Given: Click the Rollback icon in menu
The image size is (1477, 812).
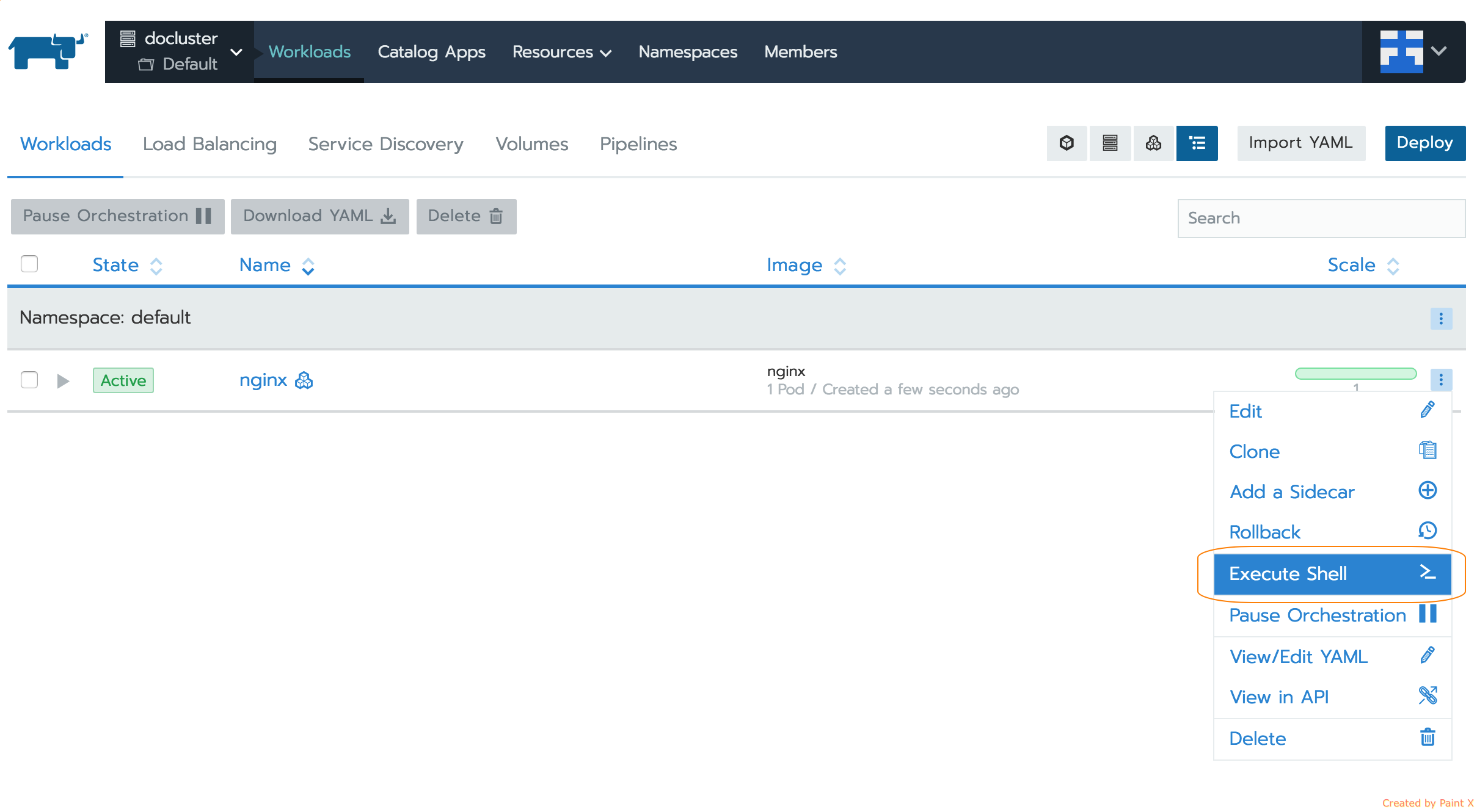Looking at the screenshot, I should tap(1428, 532).
